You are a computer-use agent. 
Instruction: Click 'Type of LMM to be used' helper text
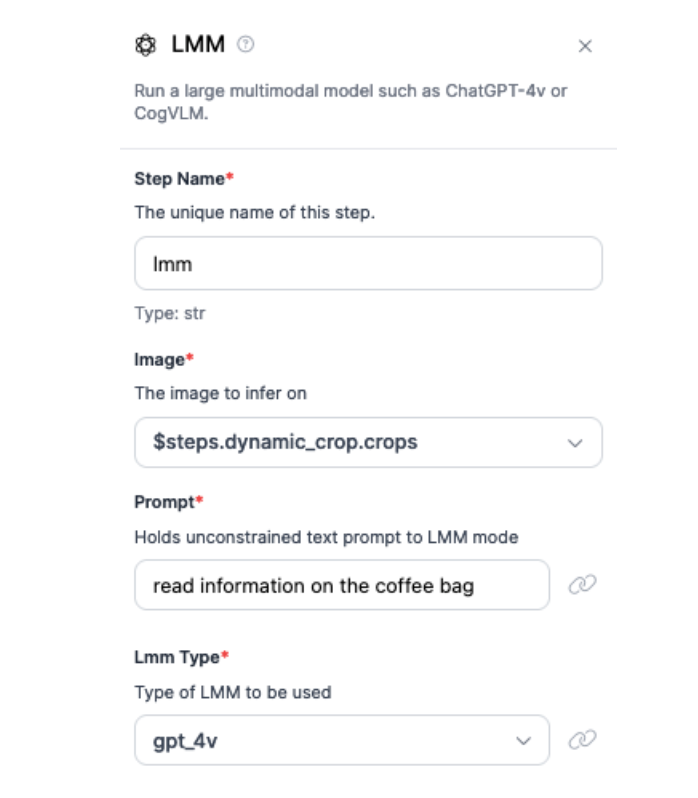click(233, 691)
